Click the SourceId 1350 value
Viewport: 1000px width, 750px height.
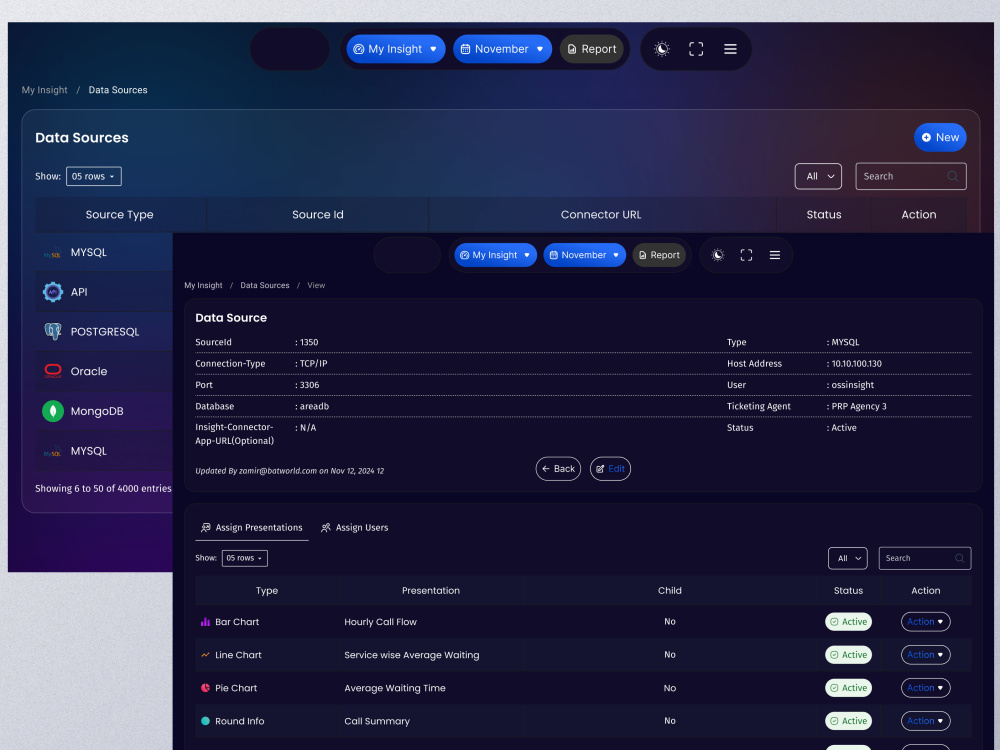click(x=309, y=342)
